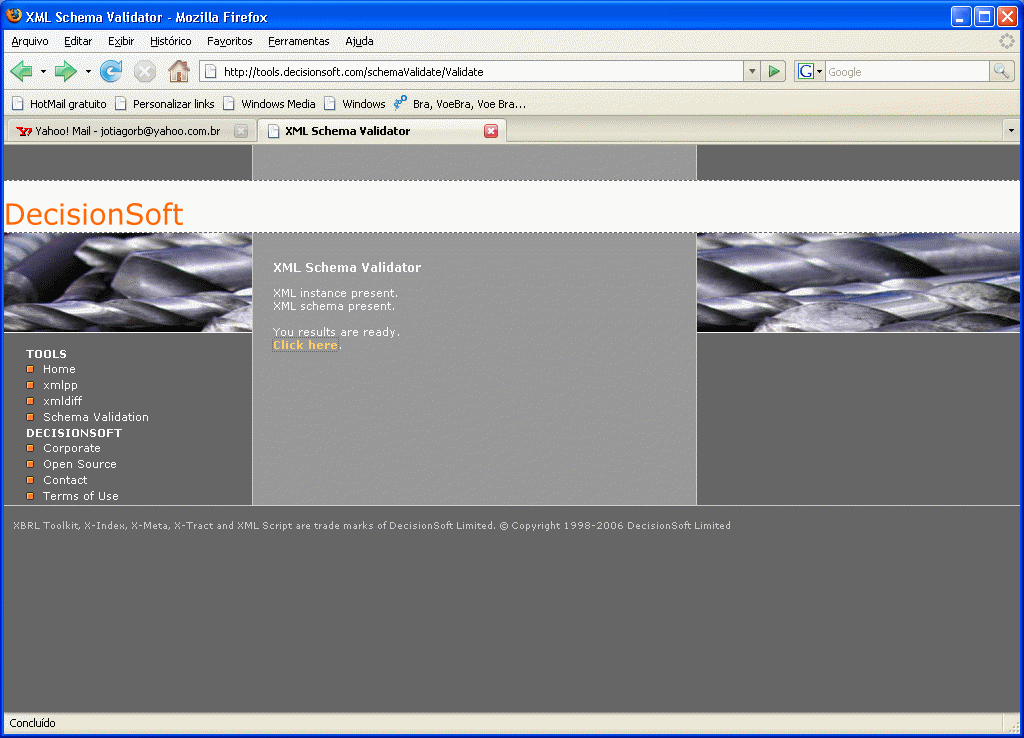Go back with the green Back arrow
The height and width of the screenshot is (738, 1024).
22,71
